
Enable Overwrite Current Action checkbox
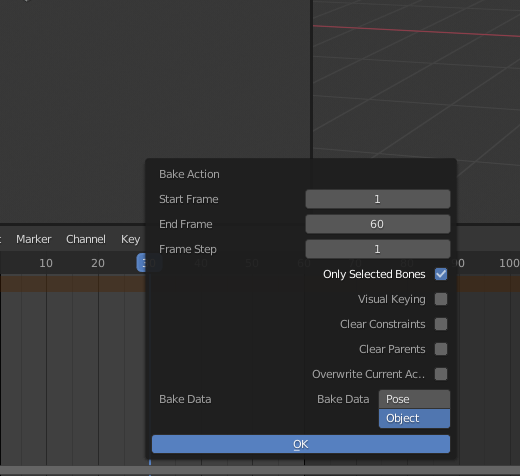tap(441, 374)
